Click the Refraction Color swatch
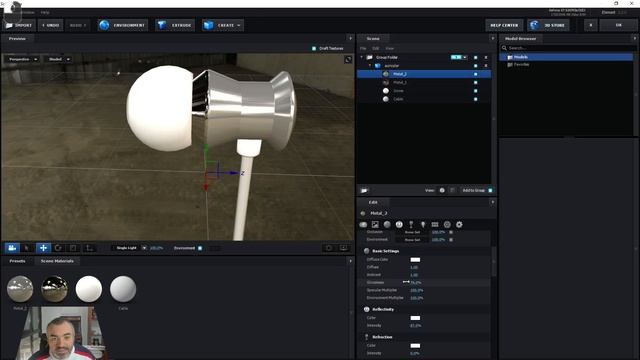The width and height of the screenshot is (640, 360). [415, 346]
